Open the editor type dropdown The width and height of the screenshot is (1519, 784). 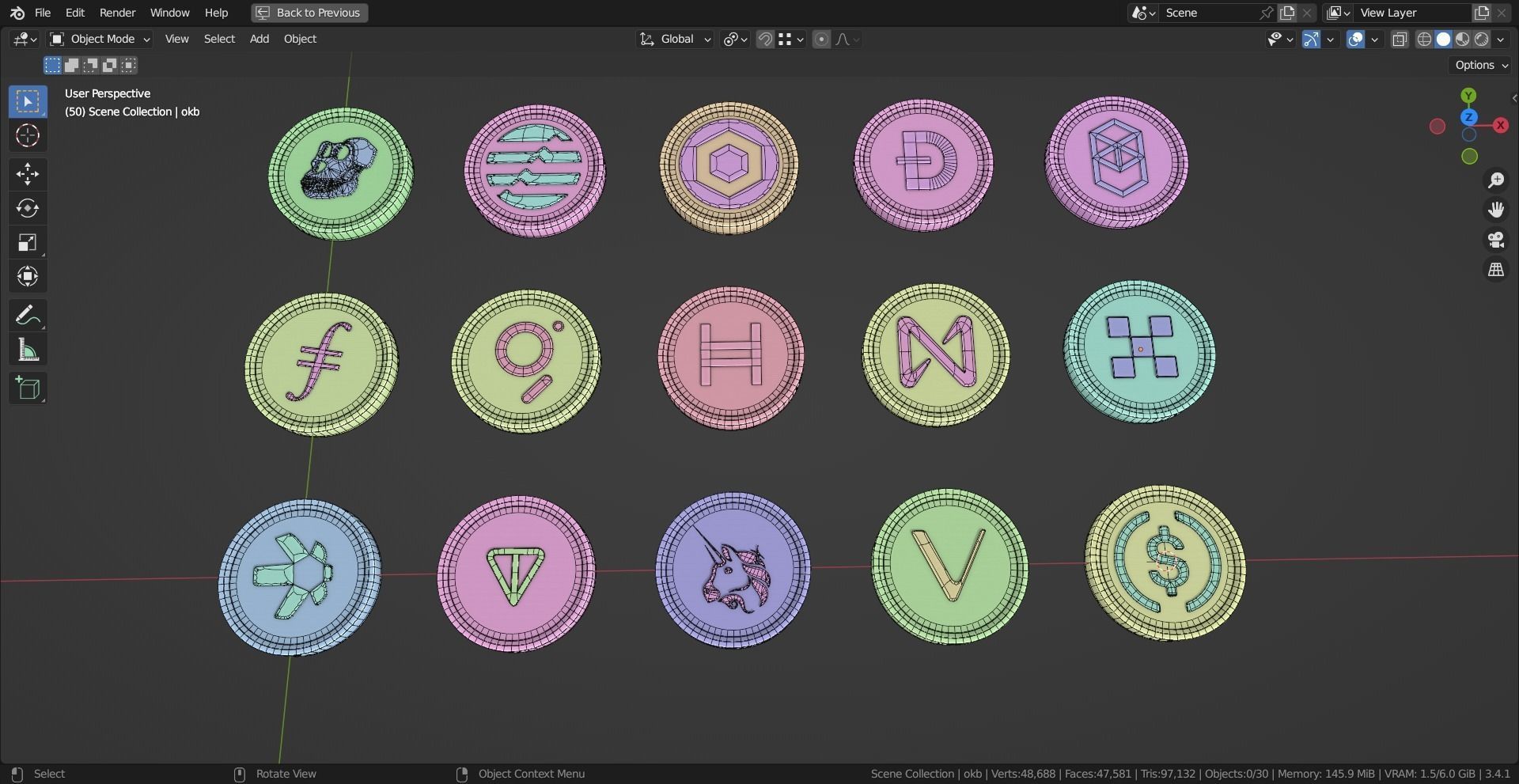coord(25,39)
